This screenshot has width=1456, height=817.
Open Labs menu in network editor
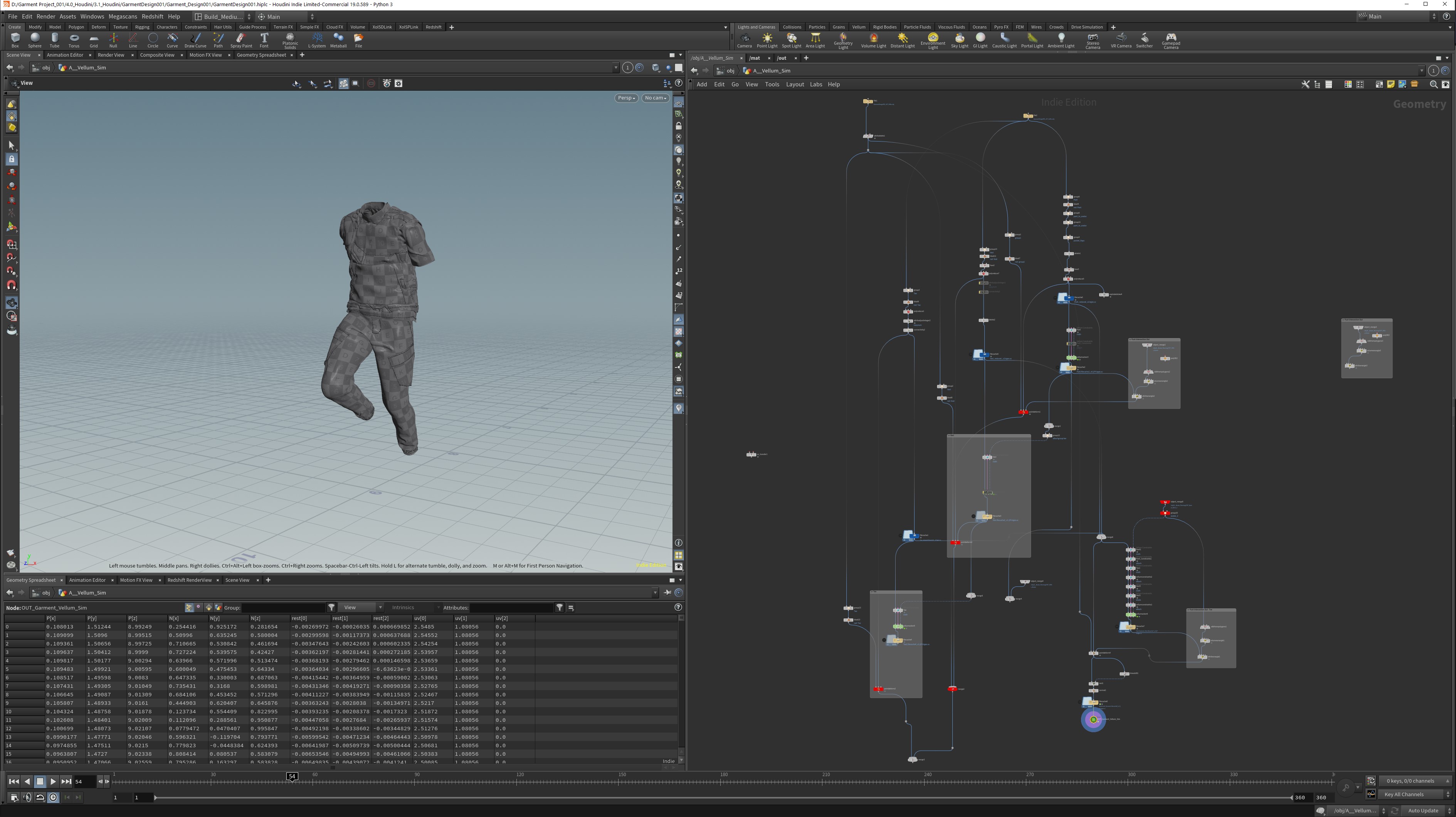[x=815, y=84]
